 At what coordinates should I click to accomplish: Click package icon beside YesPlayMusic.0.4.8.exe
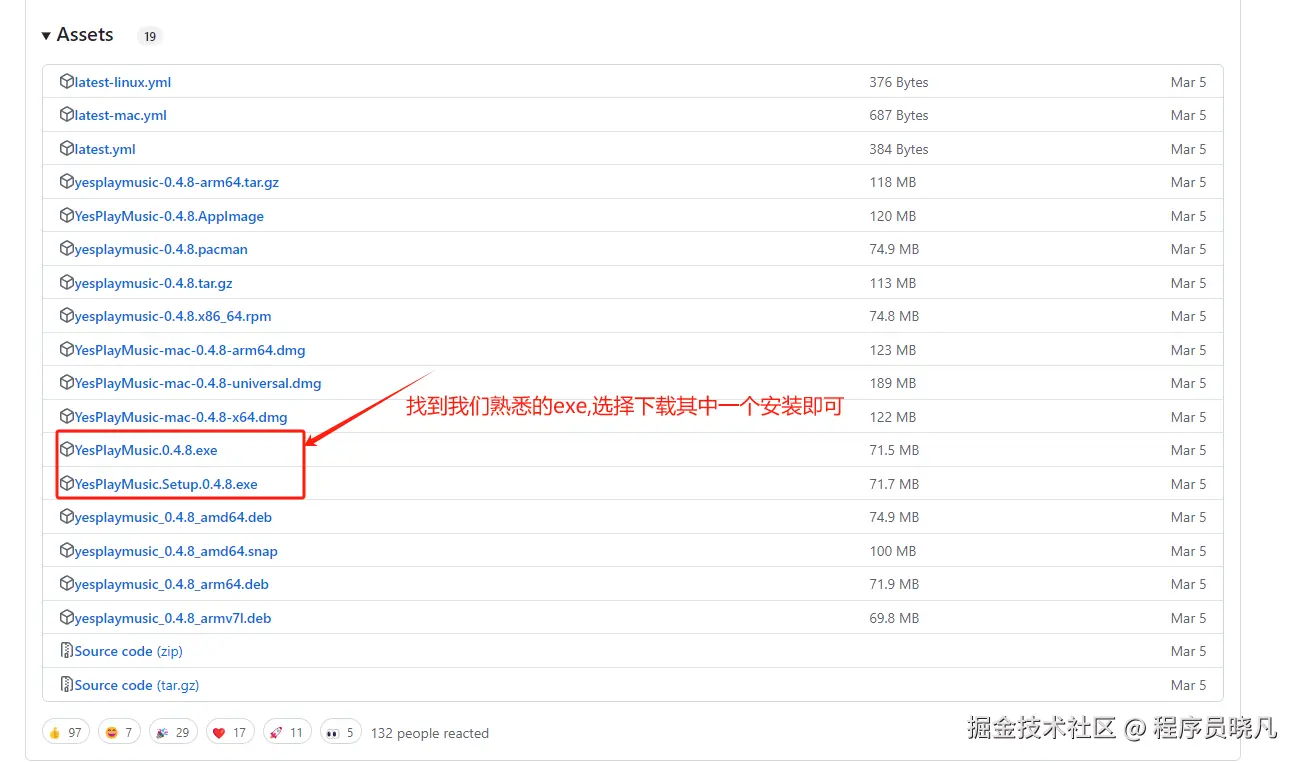coord(67,450)
